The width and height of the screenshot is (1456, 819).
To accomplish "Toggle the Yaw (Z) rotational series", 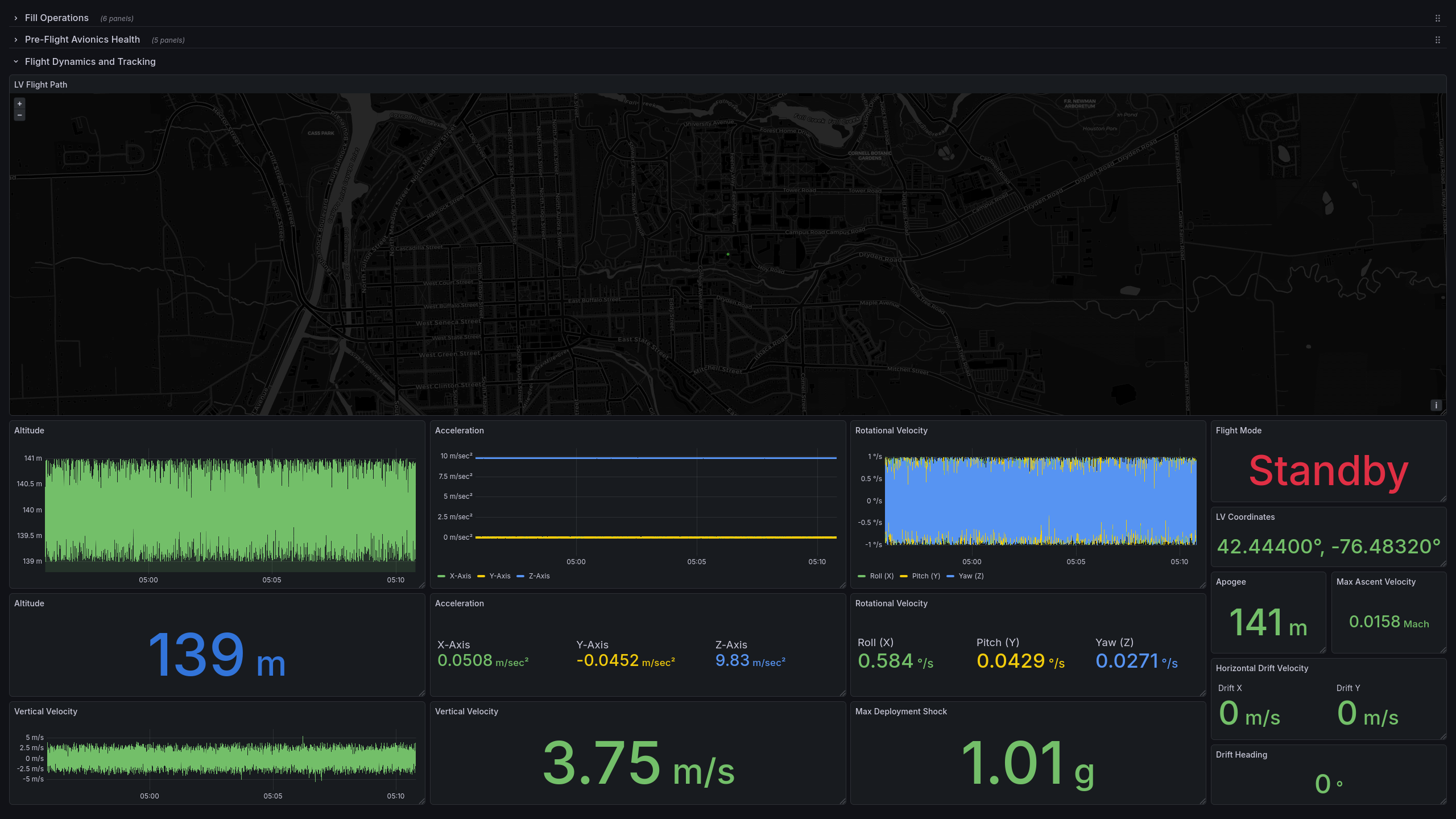I will tap(971, 576).
